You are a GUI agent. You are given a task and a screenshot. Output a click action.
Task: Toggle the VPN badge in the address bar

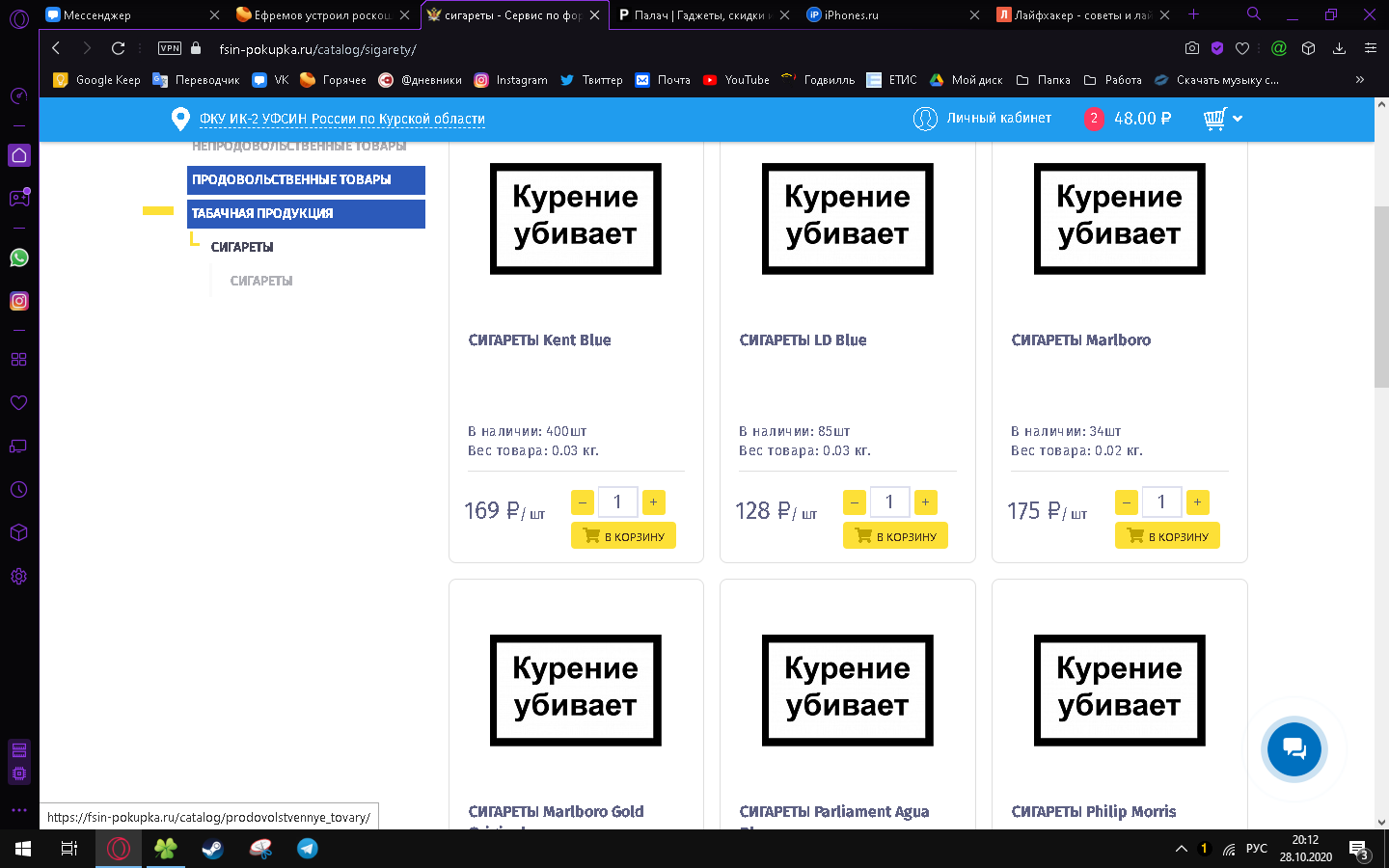point(170,48)
